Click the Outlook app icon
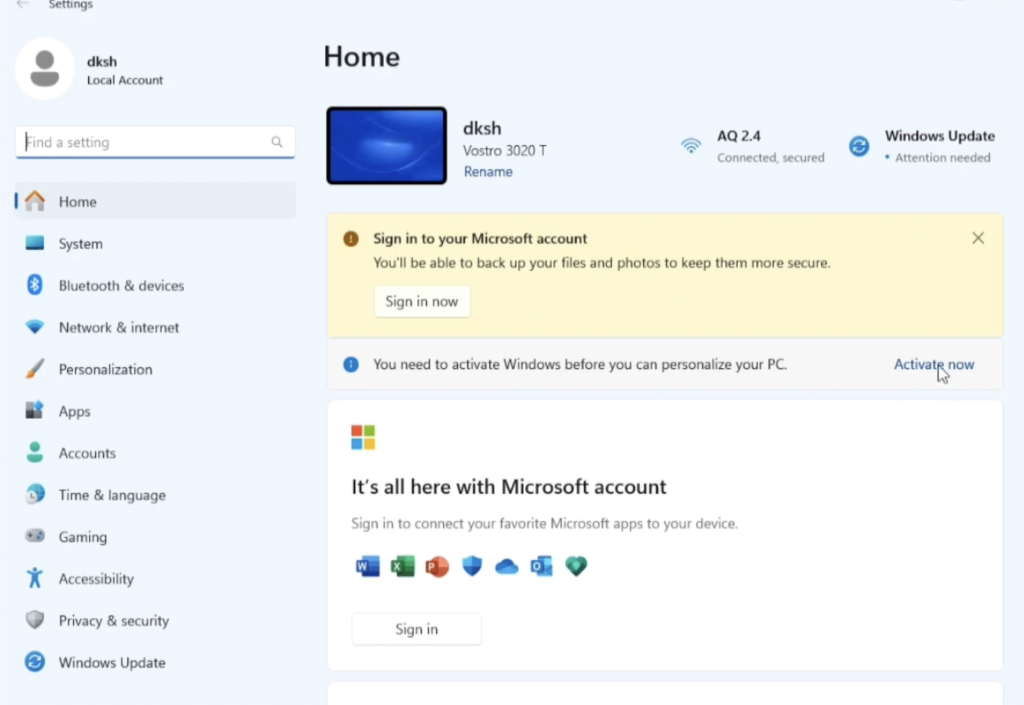Screen dimensions: 1024x705 click(541, 567)
